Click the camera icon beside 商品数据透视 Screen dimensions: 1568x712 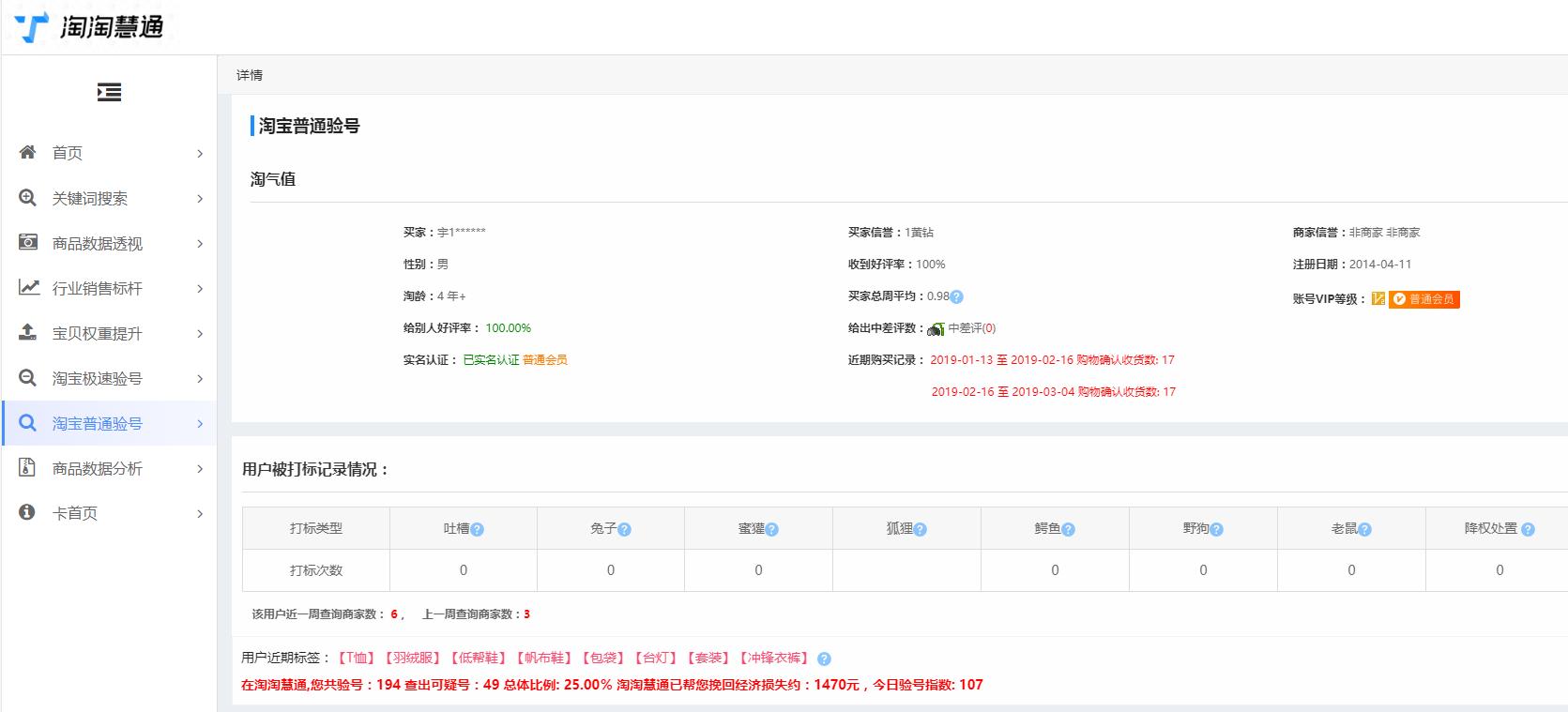[x=28, y=242]
